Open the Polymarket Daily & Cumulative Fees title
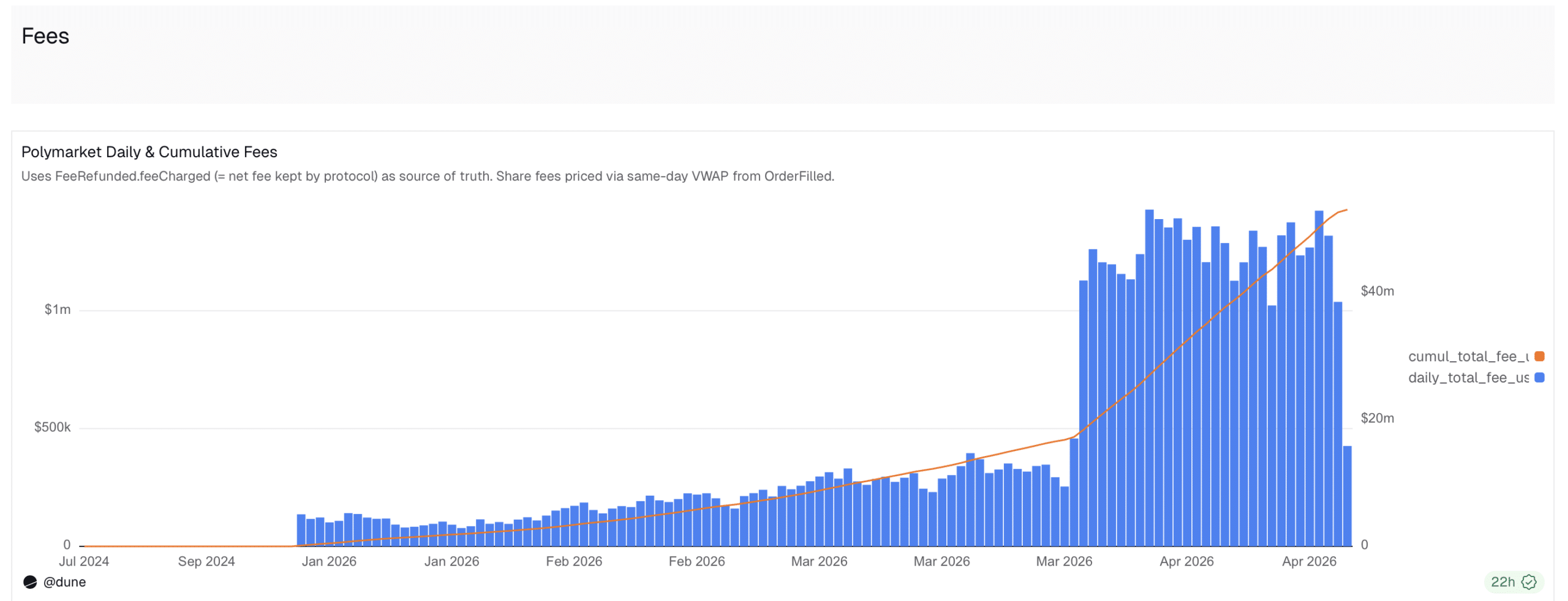This screenshot has width=1568, height=601. tap(149, 152)
